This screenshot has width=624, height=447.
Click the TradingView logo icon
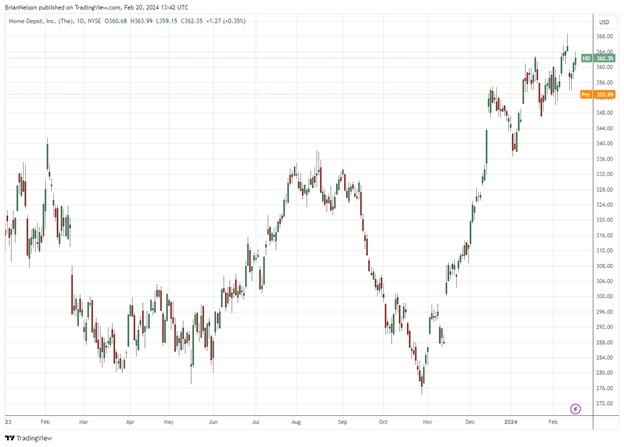(x=9, y=436)
